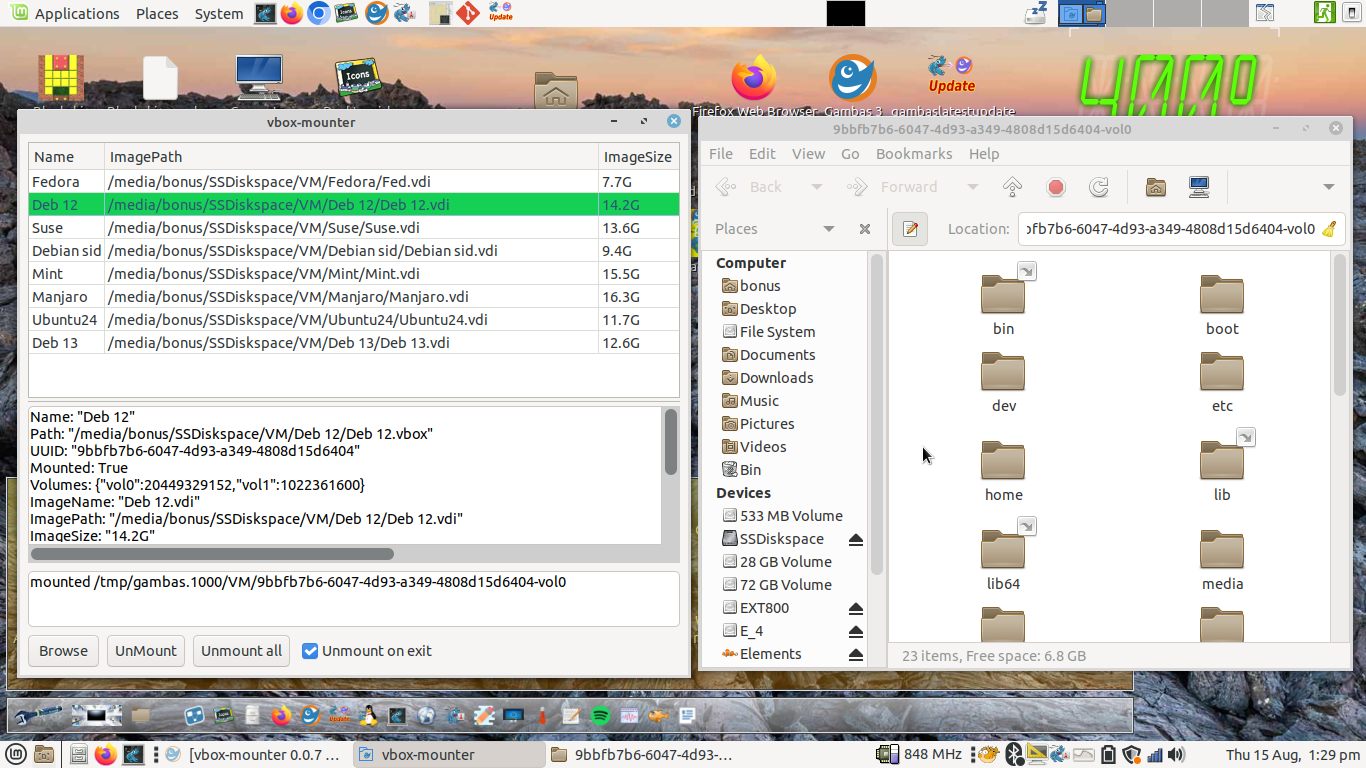1366x768 pixels.
Task: Click the horizontal scrollbar in details panel
Action: 212,554
